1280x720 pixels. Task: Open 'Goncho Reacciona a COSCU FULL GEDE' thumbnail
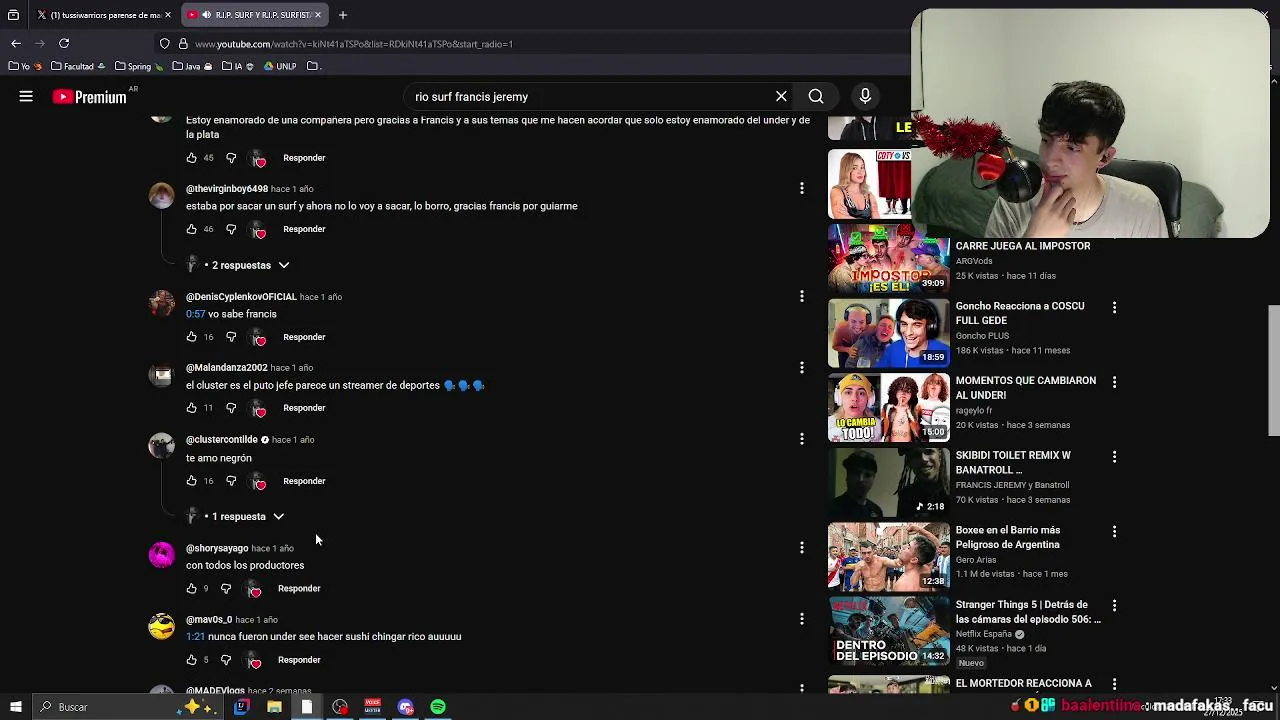(888, 333)
